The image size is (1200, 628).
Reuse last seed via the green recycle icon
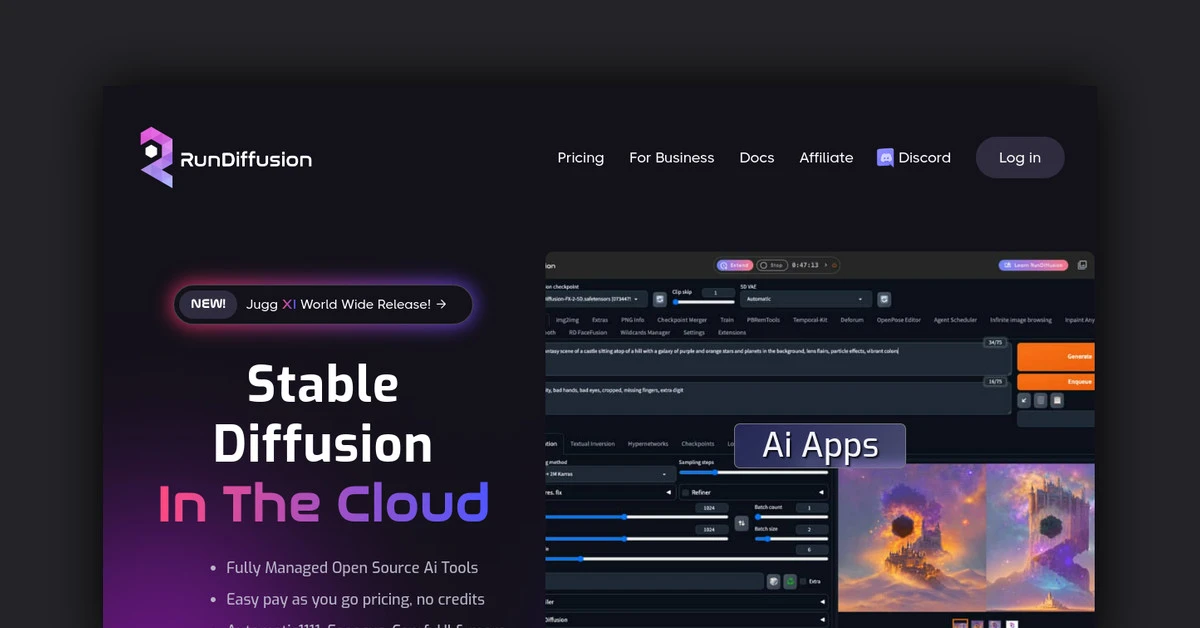click(x=790, y=580)
